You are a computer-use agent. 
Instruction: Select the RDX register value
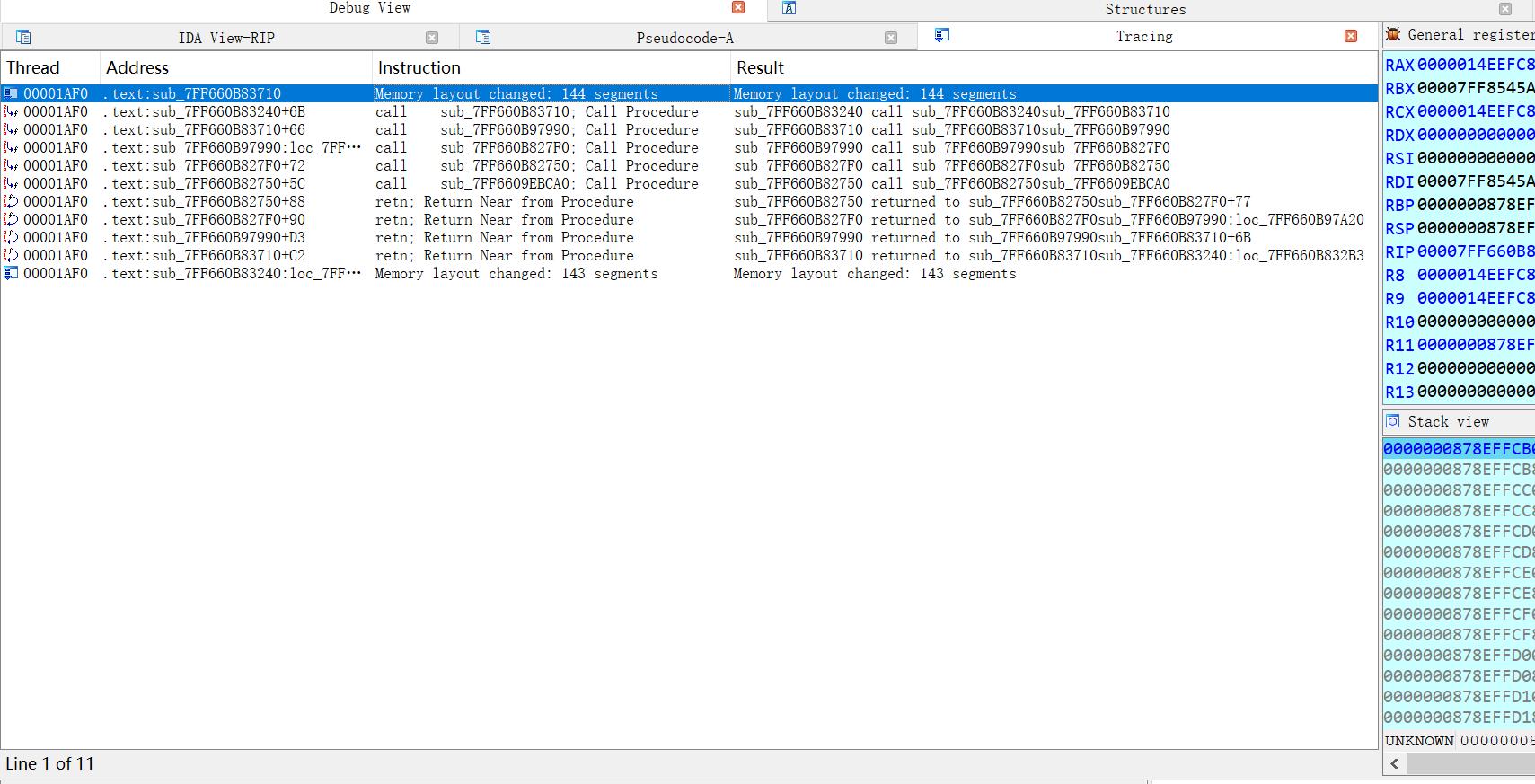[x=1476, y=135]
